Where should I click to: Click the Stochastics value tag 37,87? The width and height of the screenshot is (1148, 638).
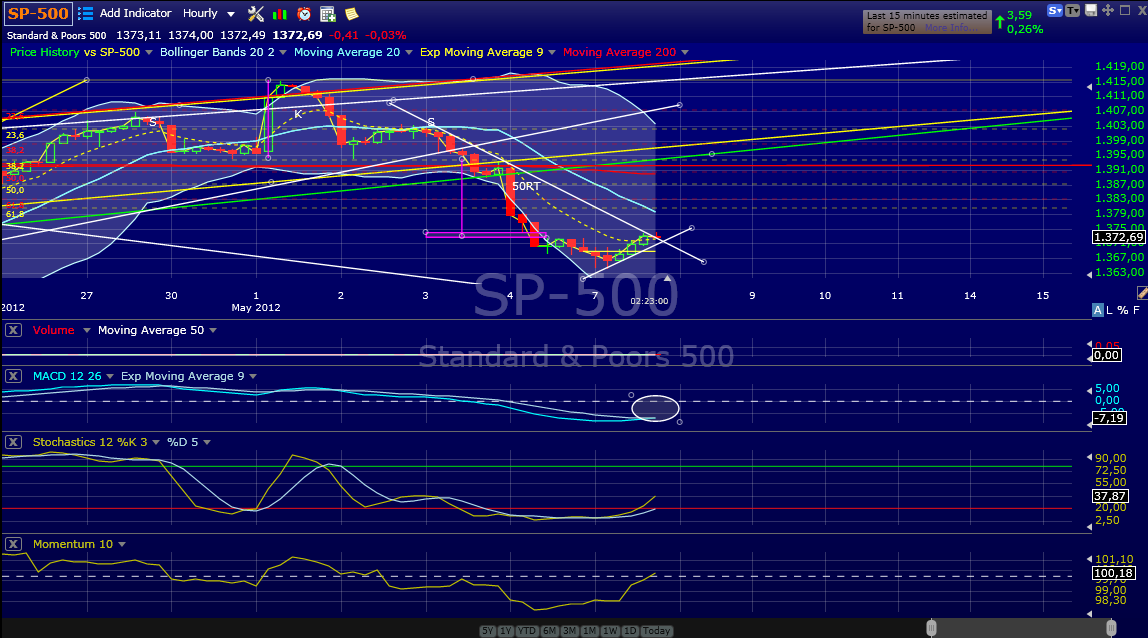1109,496
